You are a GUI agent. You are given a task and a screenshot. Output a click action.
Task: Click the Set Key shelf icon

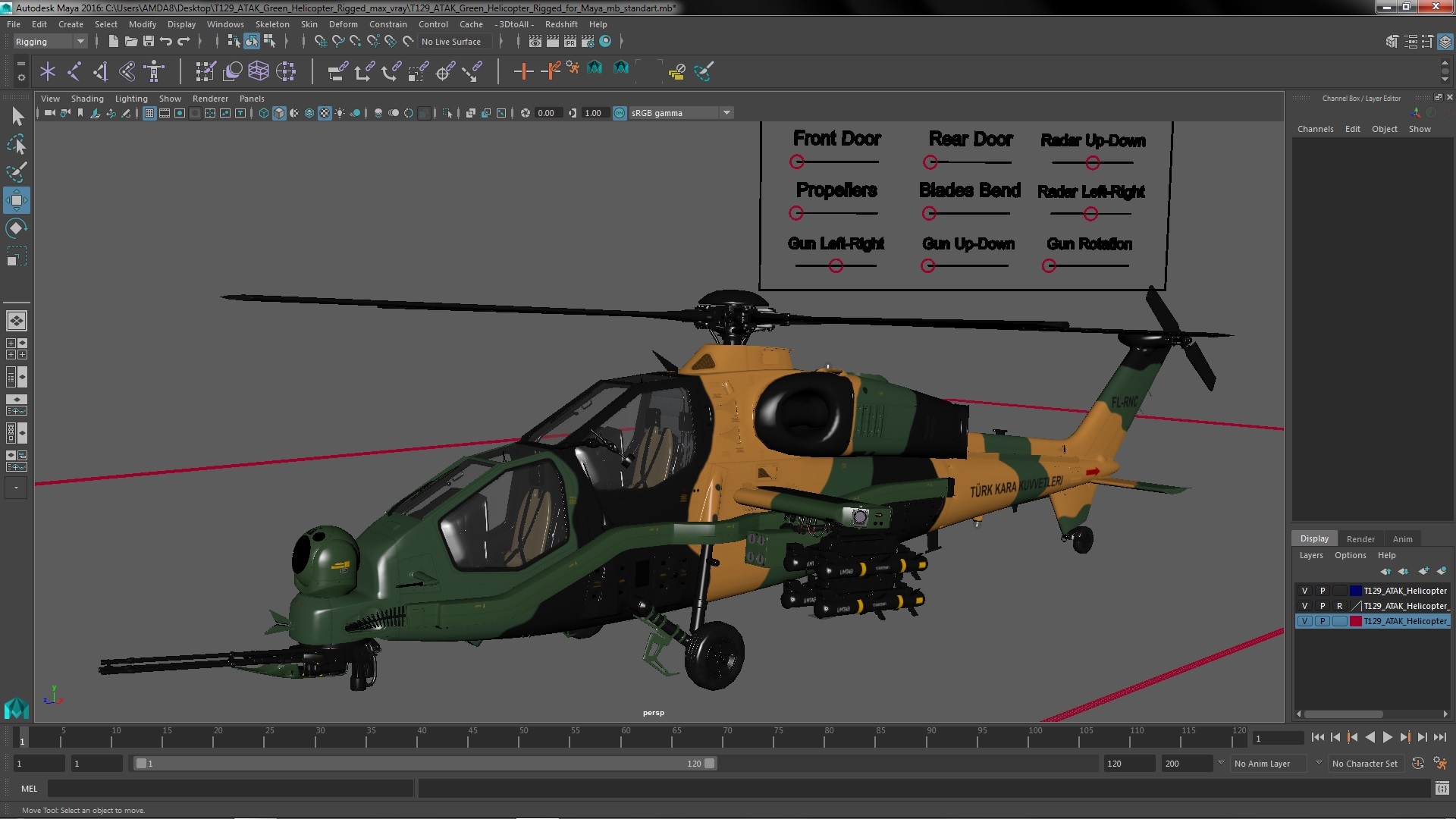(523, 72)
